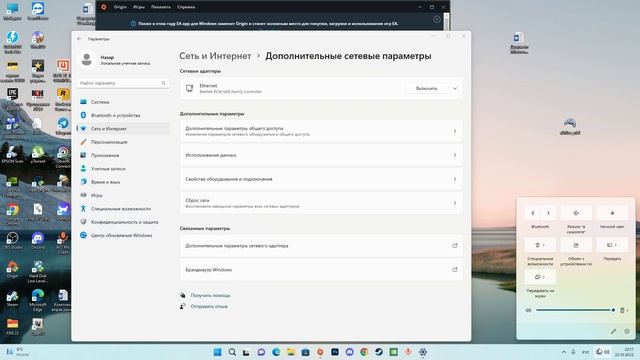Open all settings gear in quick settings

click(x=627, y=331)
